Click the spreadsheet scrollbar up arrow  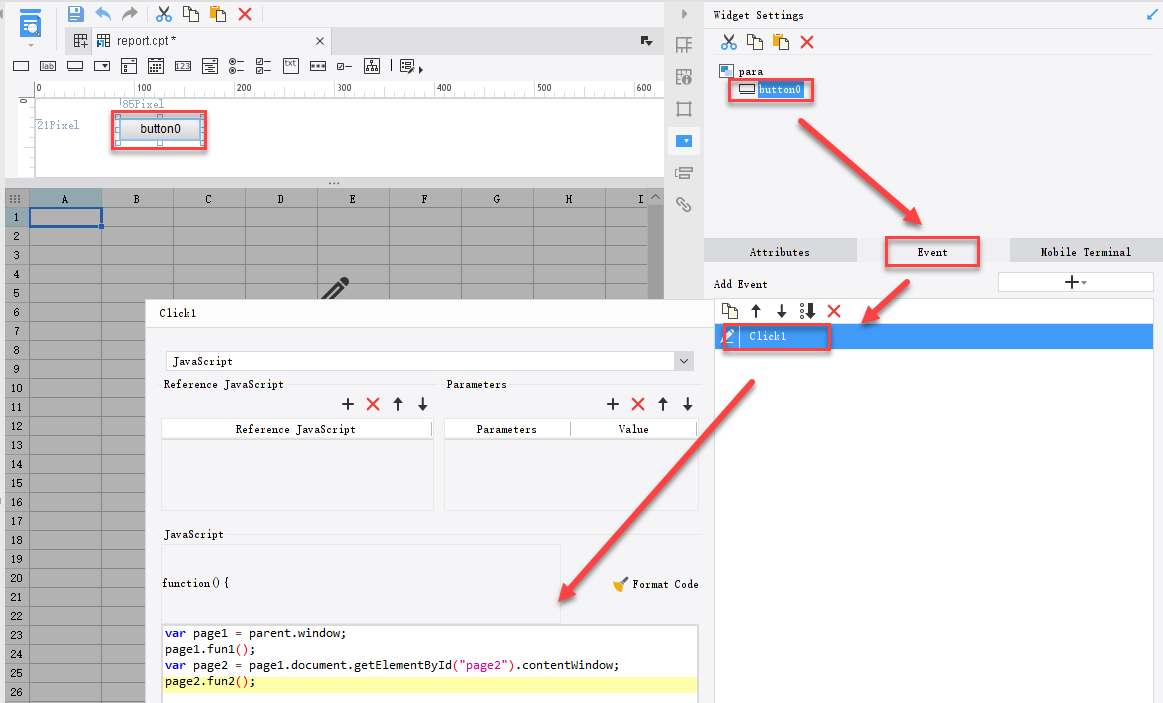tap(655, 197)
